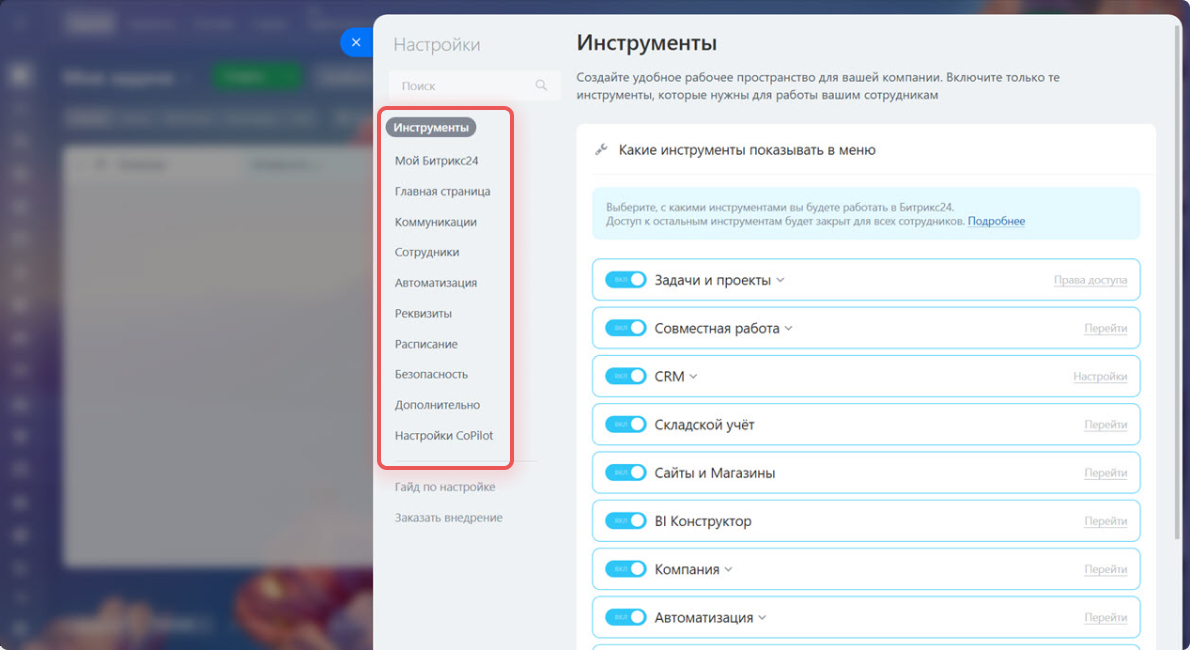Expand the CRM chevron
Viewport: 1190px width, 650px height.
[693, 377]
